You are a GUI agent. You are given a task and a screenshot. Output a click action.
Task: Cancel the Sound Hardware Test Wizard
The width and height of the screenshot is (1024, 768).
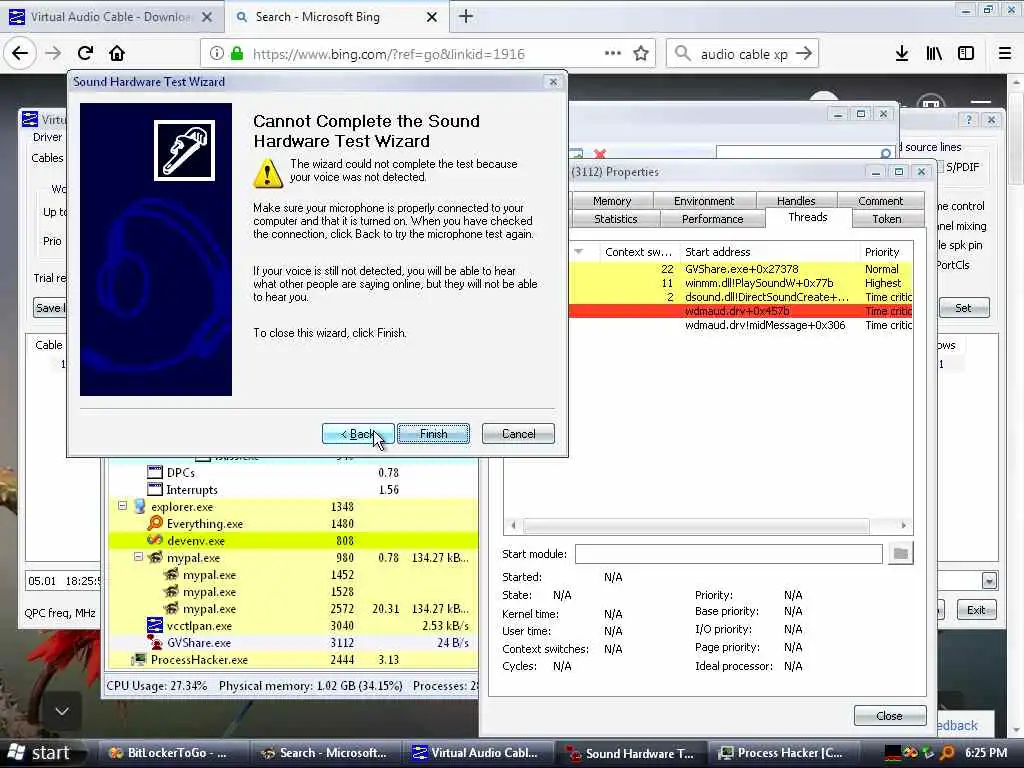519,434
